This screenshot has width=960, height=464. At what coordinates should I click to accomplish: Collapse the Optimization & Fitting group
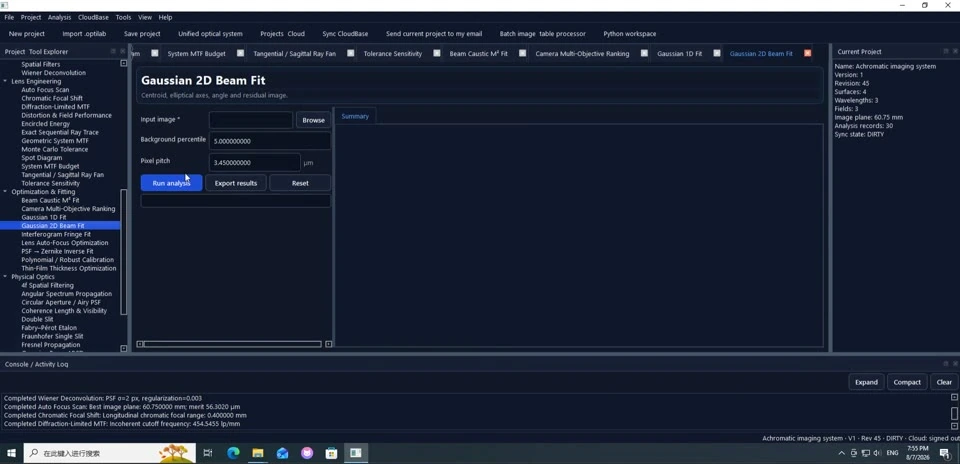[6, 192]
